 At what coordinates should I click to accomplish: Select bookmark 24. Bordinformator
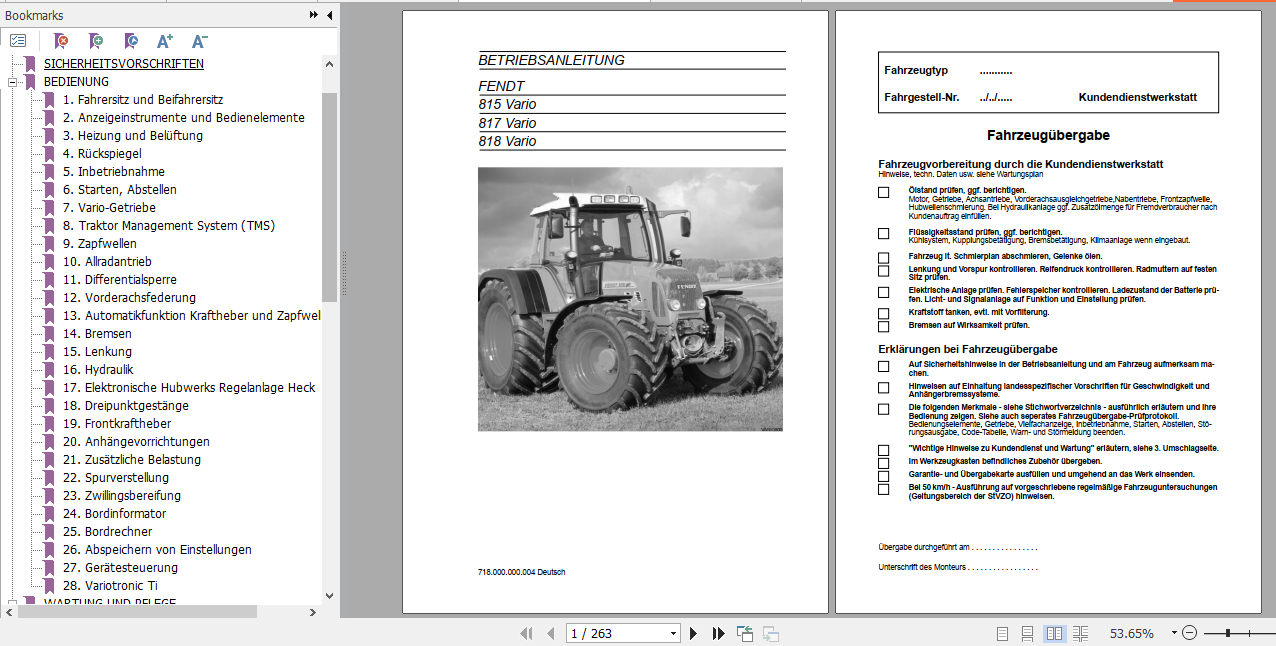pos(114,513)
